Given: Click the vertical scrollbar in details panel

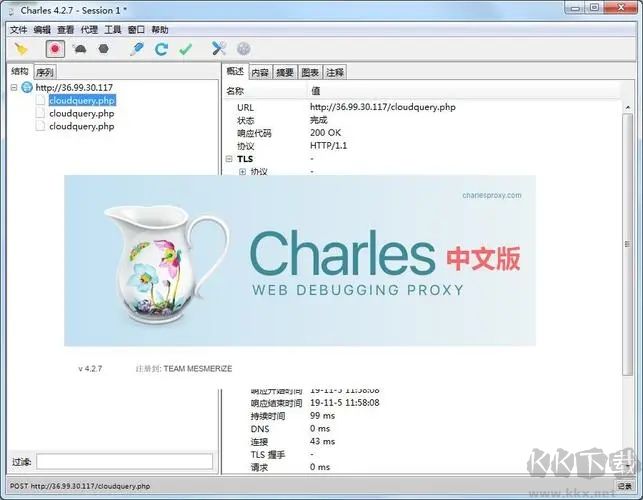Looking at the screenshot, I should click(627, 244).
